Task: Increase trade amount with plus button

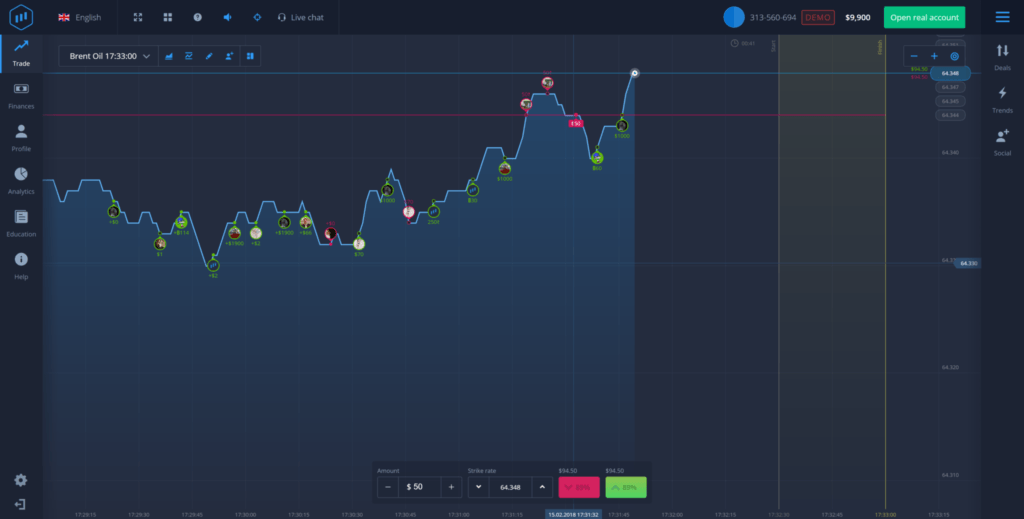Action: 451,487
